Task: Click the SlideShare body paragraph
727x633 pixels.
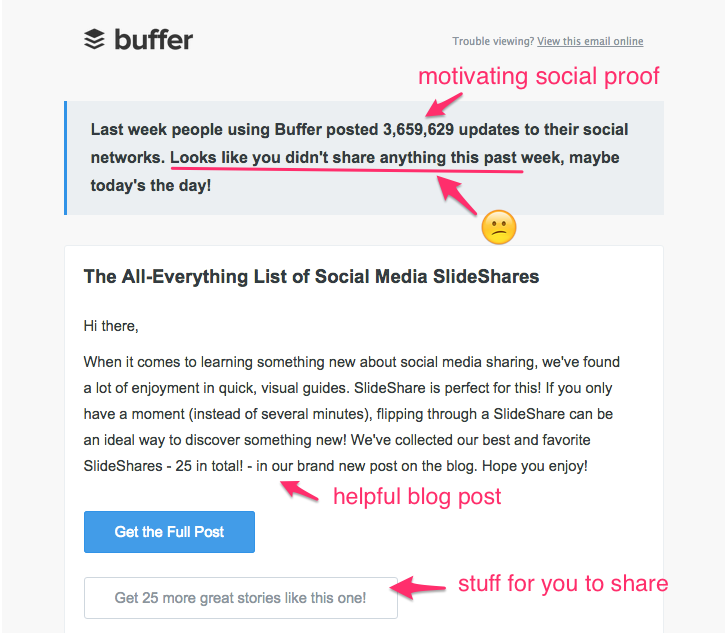Action: [351, 414]
